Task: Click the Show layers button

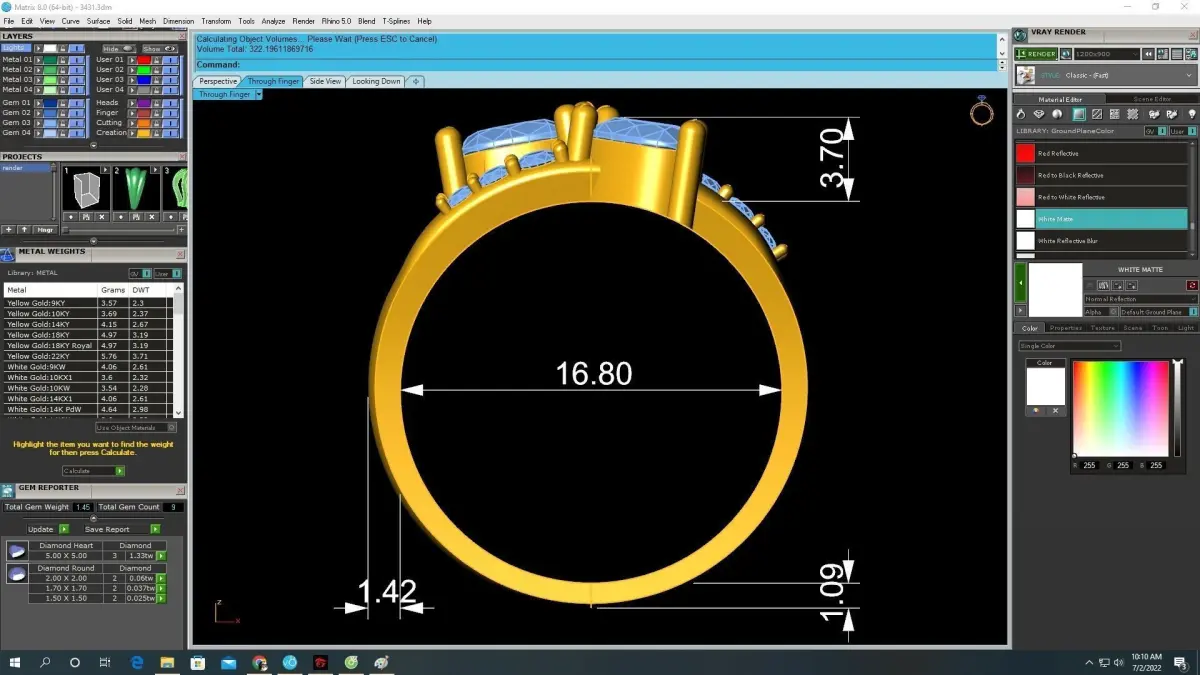Action: 160,49
